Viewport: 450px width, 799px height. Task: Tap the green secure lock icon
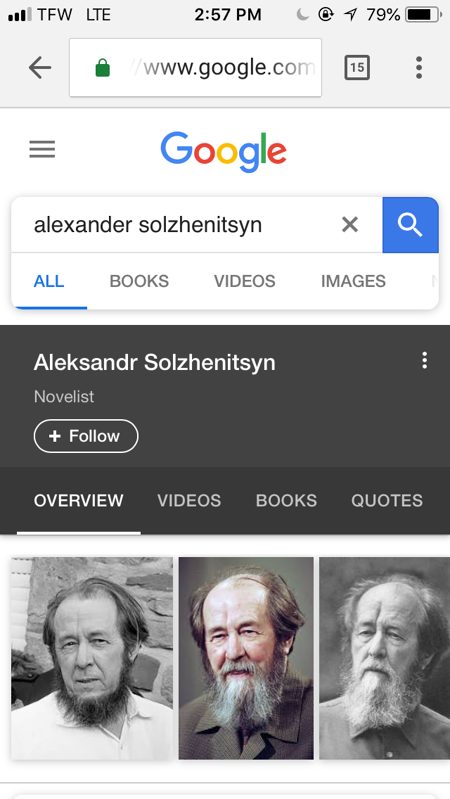[102, 67]
